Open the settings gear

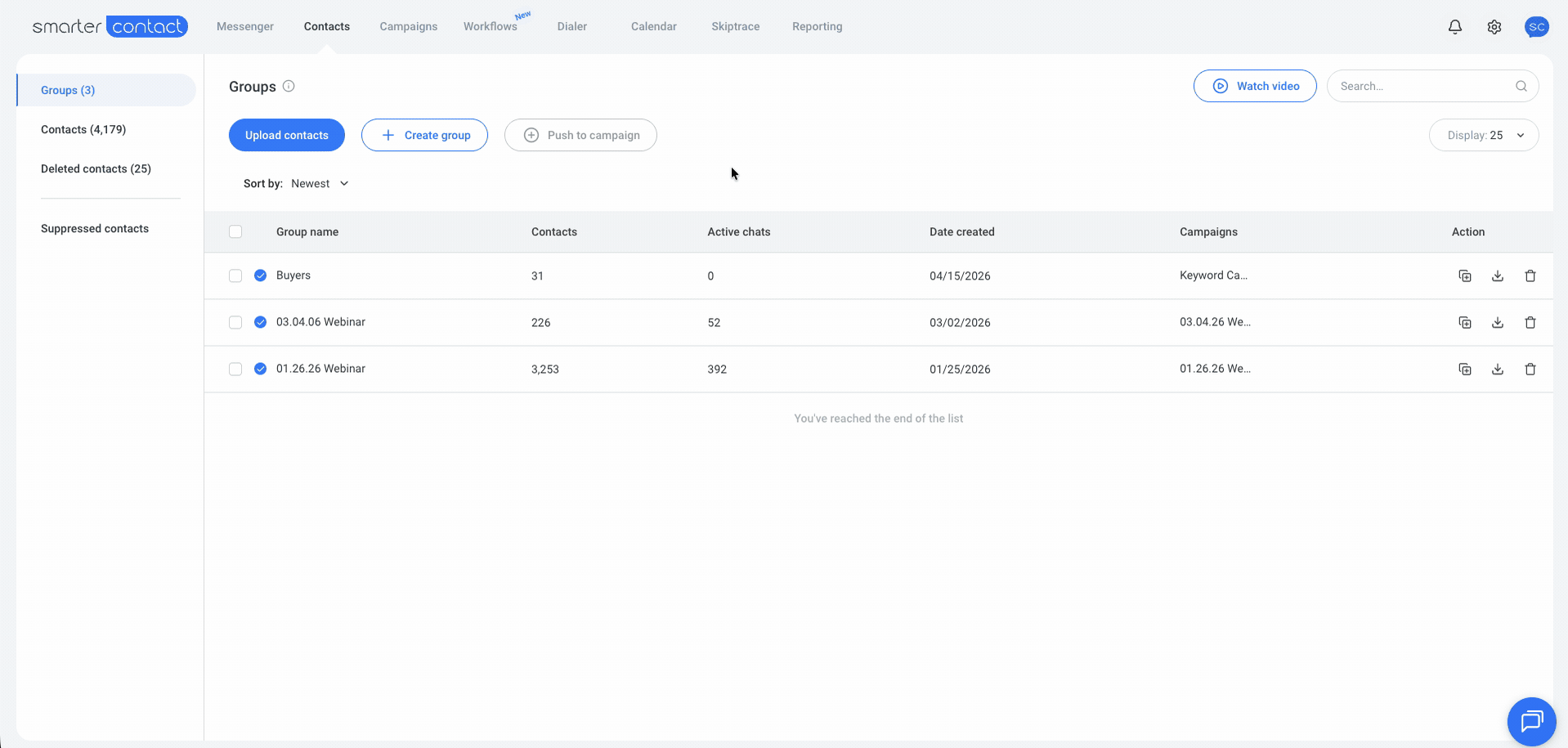tap(1494, 27)
